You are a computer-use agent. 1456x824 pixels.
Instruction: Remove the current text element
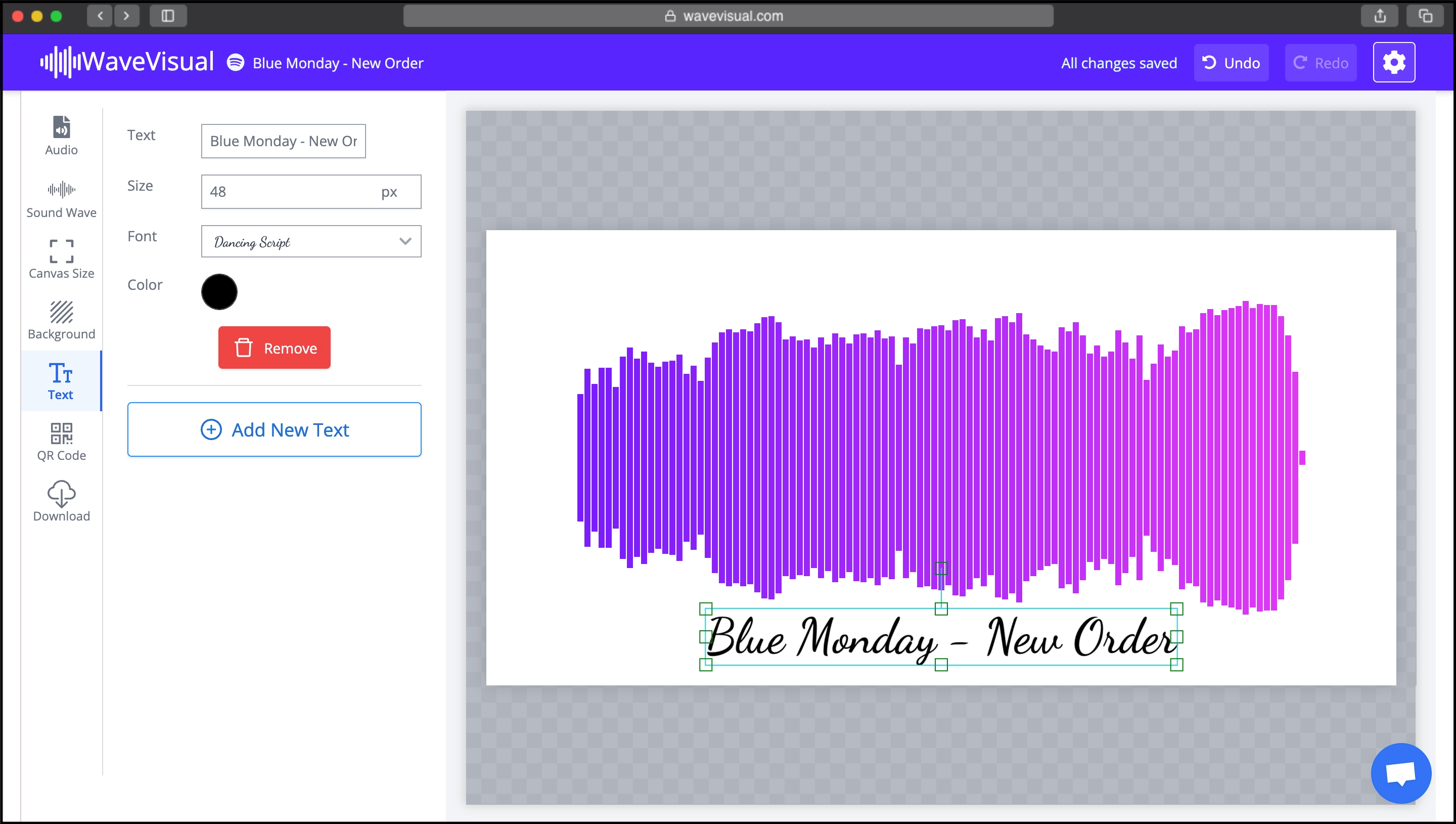click(x=274, y=348)
